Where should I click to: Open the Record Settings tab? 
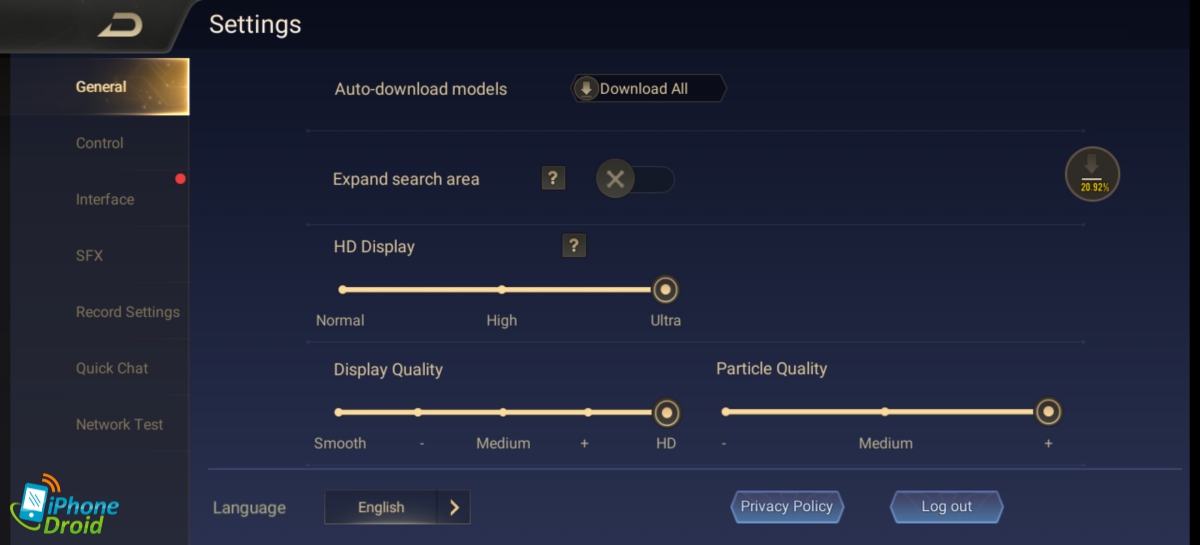click(x=128, y=312)
